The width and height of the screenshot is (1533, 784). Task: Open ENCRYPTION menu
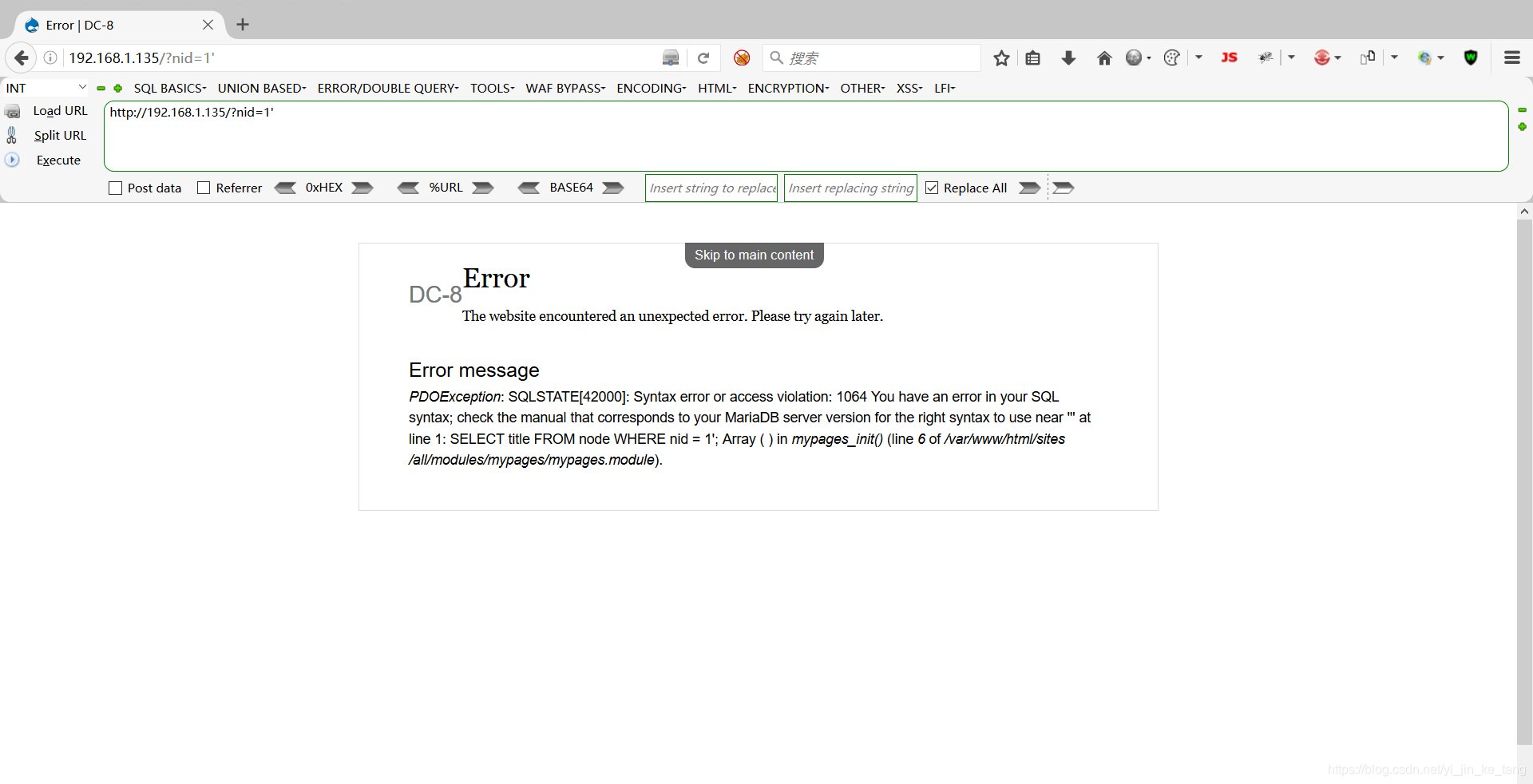click(x=788, y=88)
